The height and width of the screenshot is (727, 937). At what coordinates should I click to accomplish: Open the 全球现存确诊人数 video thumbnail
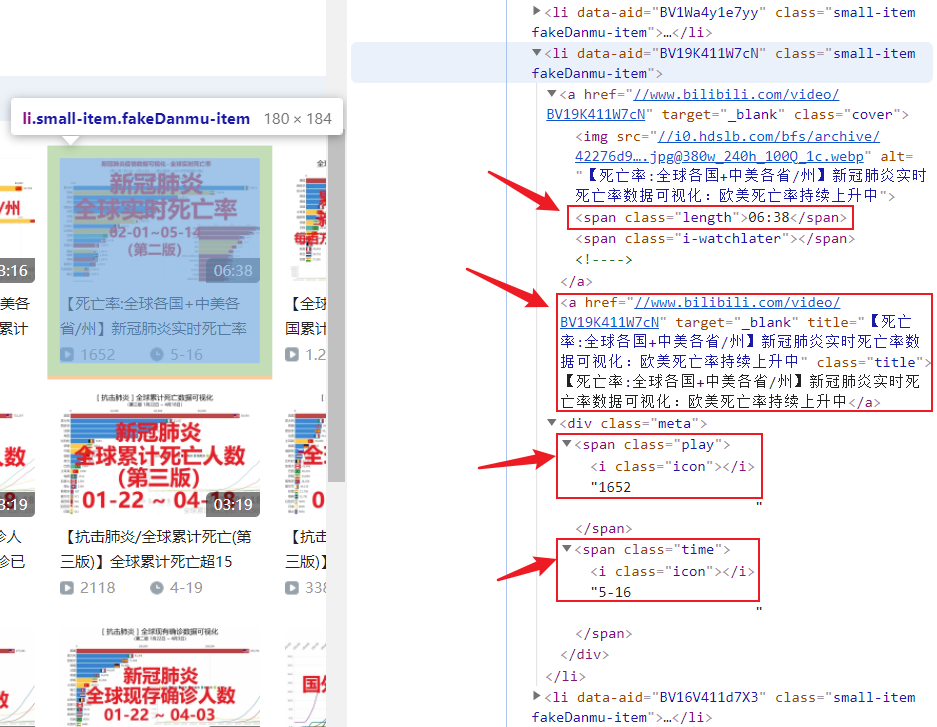pos(160,676)
